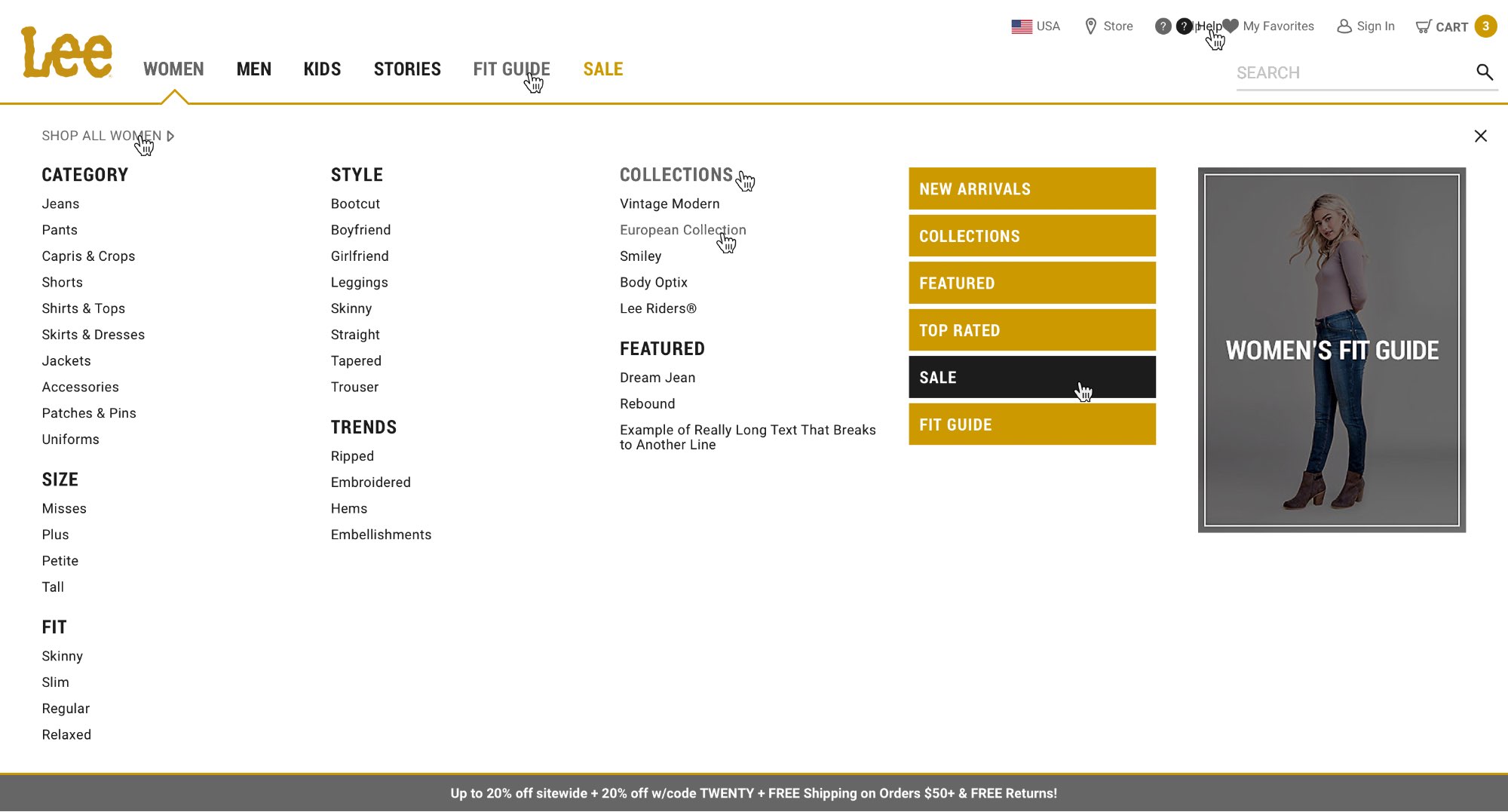Click the TOP RATED gold button
Image resolution: width=1508 pixels, height=812 pixels.
tap(1031, 330)
